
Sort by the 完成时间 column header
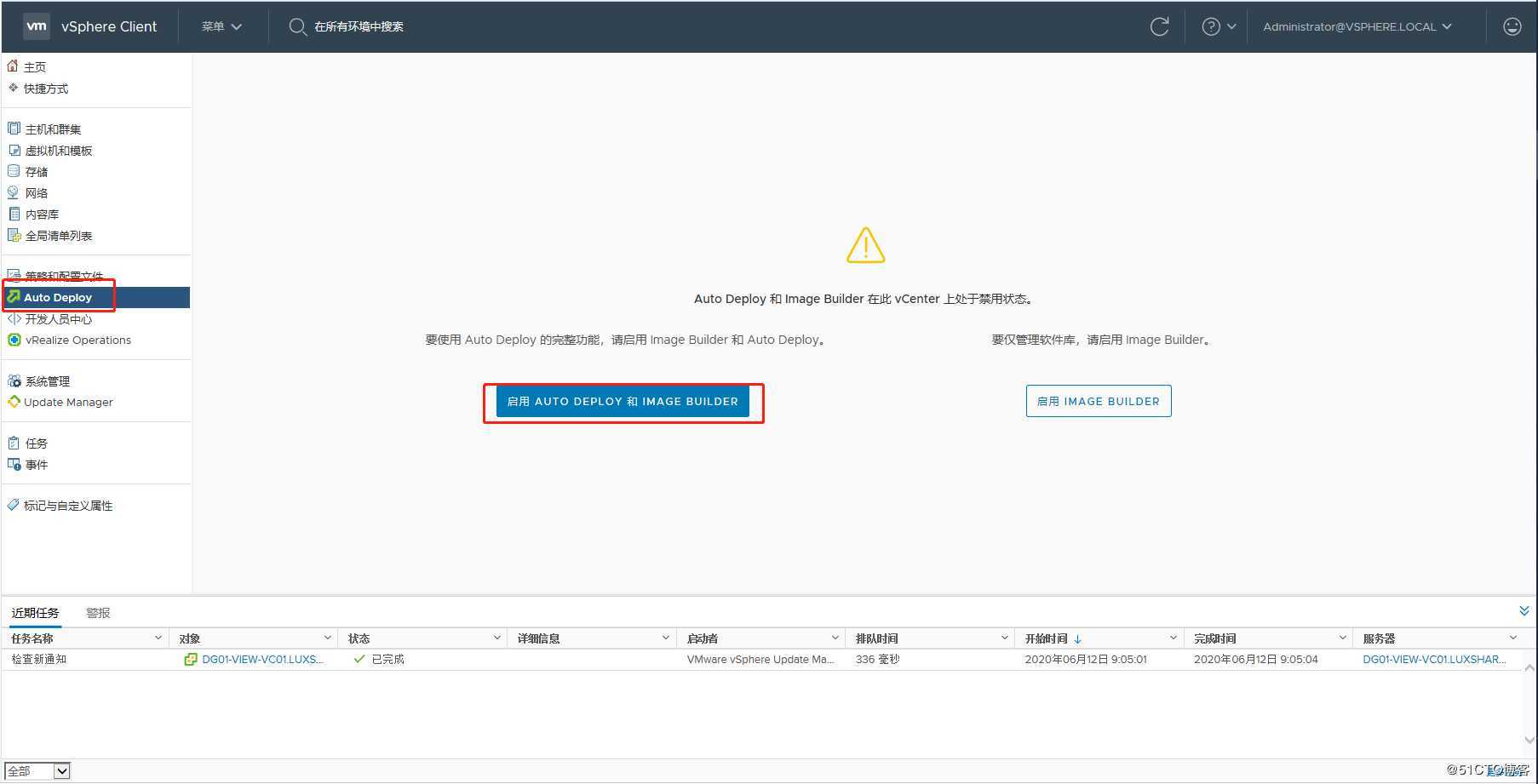pos(1215,638)
